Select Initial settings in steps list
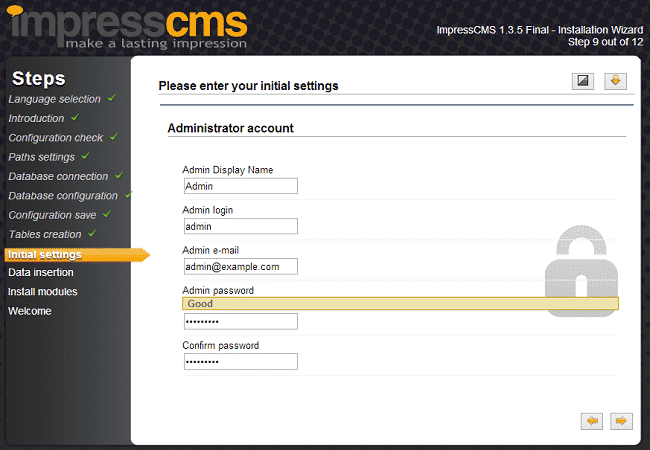 [45, 254]
